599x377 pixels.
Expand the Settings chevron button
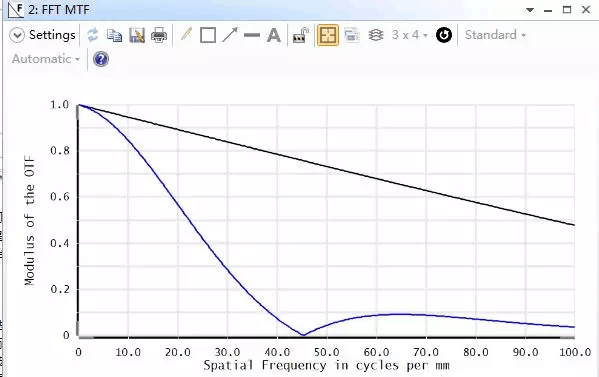point(17,35)
